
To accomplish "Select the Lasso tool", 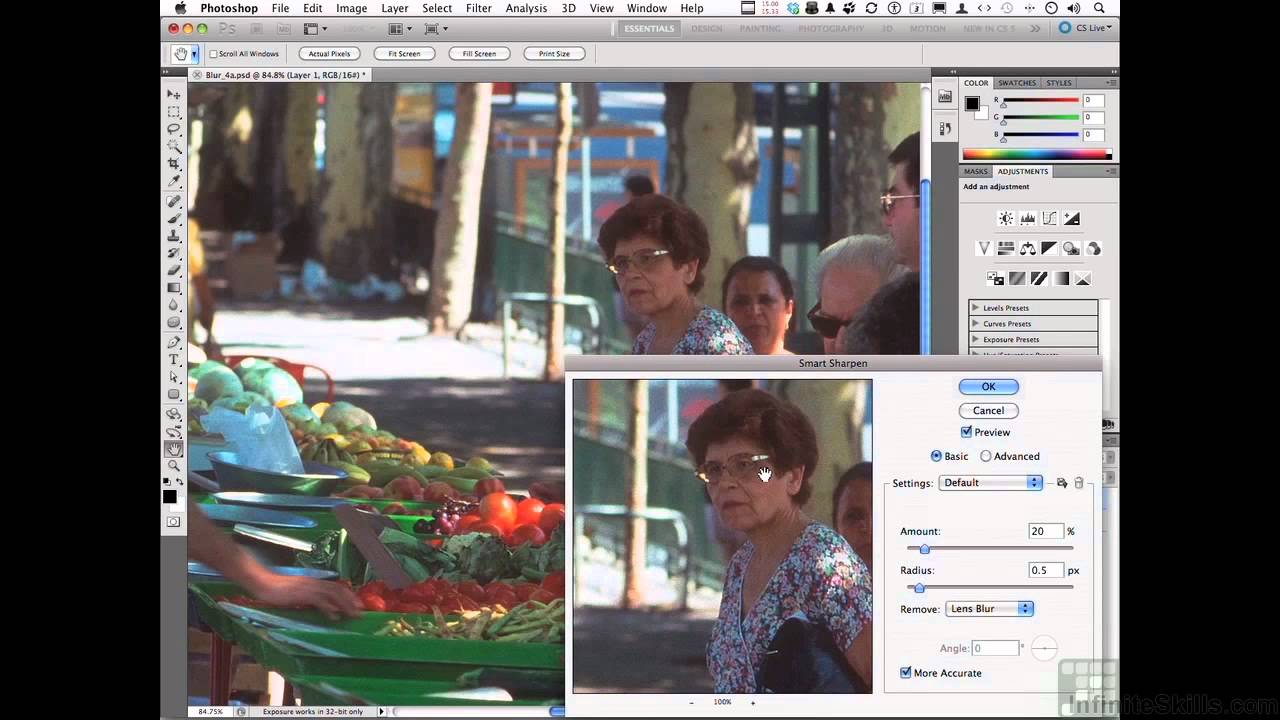I will pyautogui.click(x=174, y=129).
